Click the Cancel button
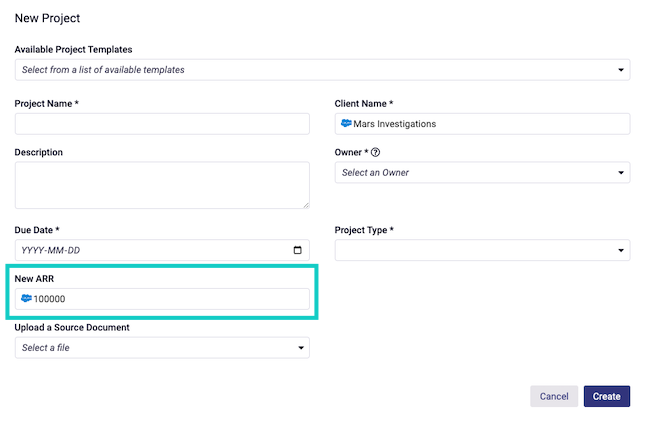 coord(554,396)
